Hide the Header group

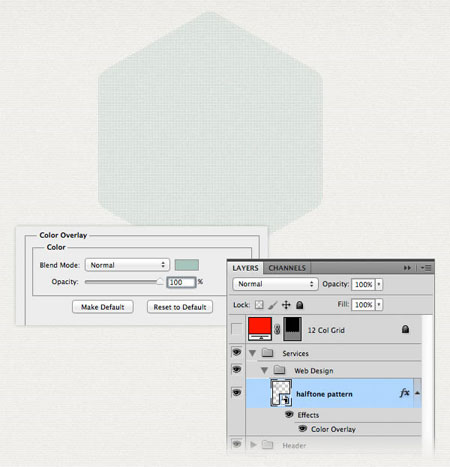tap(236, 444)
